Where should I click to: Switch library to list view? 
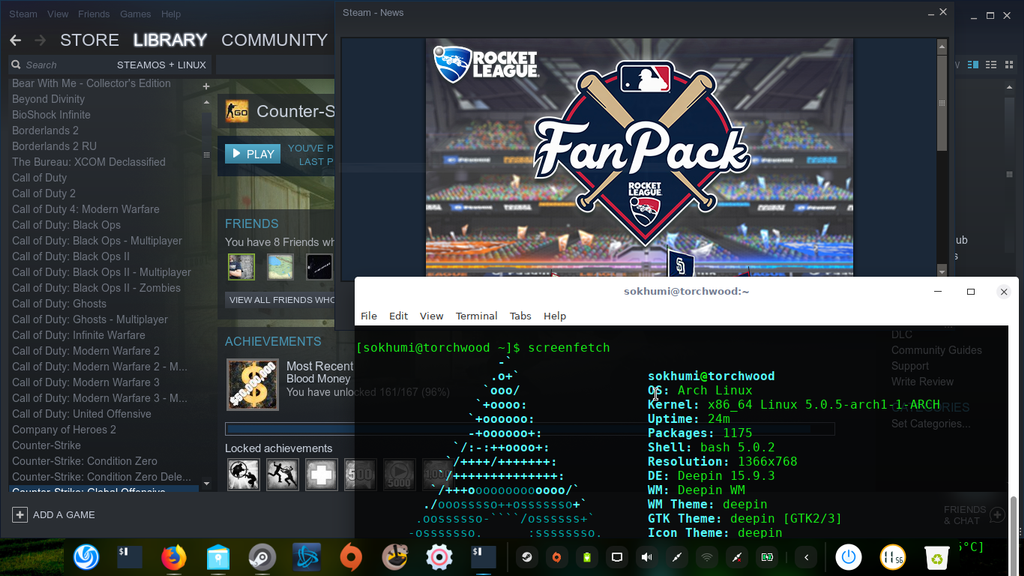pos(991,65)
